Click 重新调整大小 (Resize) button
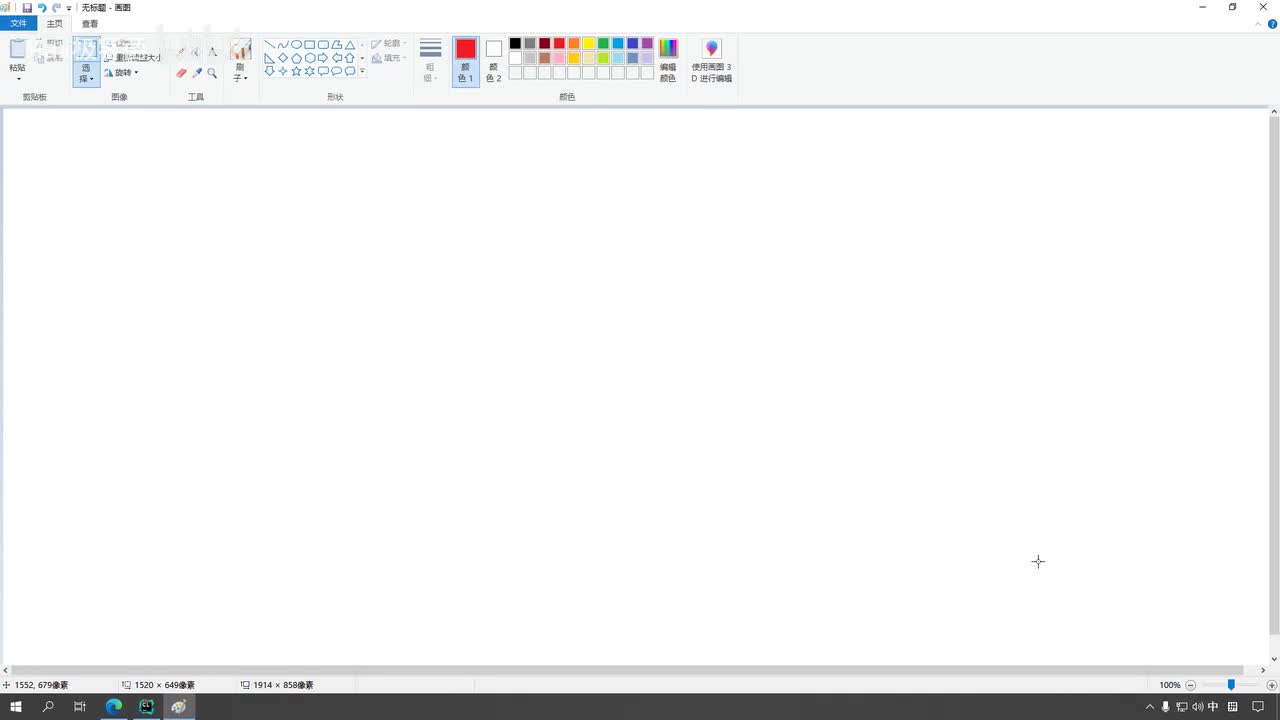 (132, 58)
